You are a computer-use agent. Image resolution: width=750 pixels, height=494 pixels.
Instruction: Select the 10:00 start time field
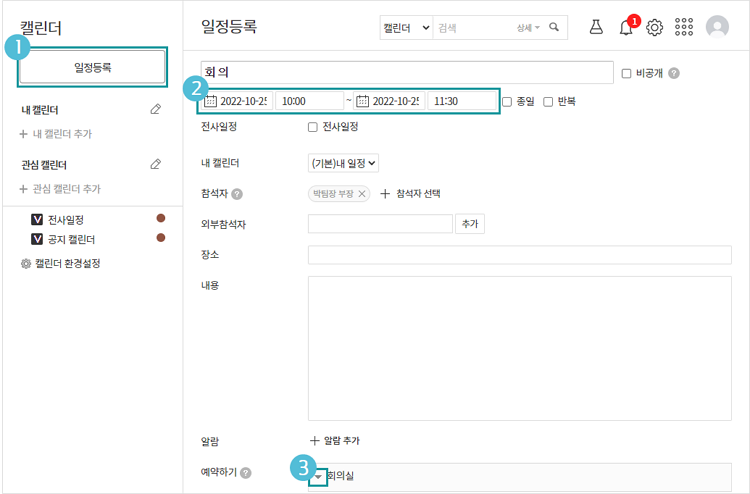coord(309,101)
